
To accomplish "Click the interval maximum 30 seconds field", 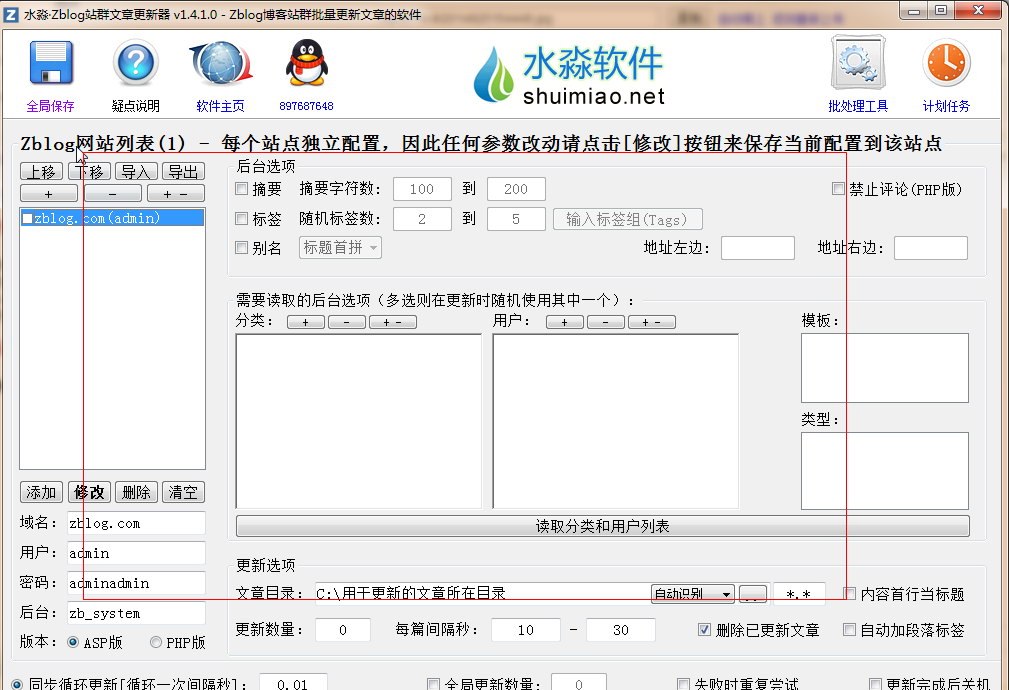I will click(x=621, y=629).
